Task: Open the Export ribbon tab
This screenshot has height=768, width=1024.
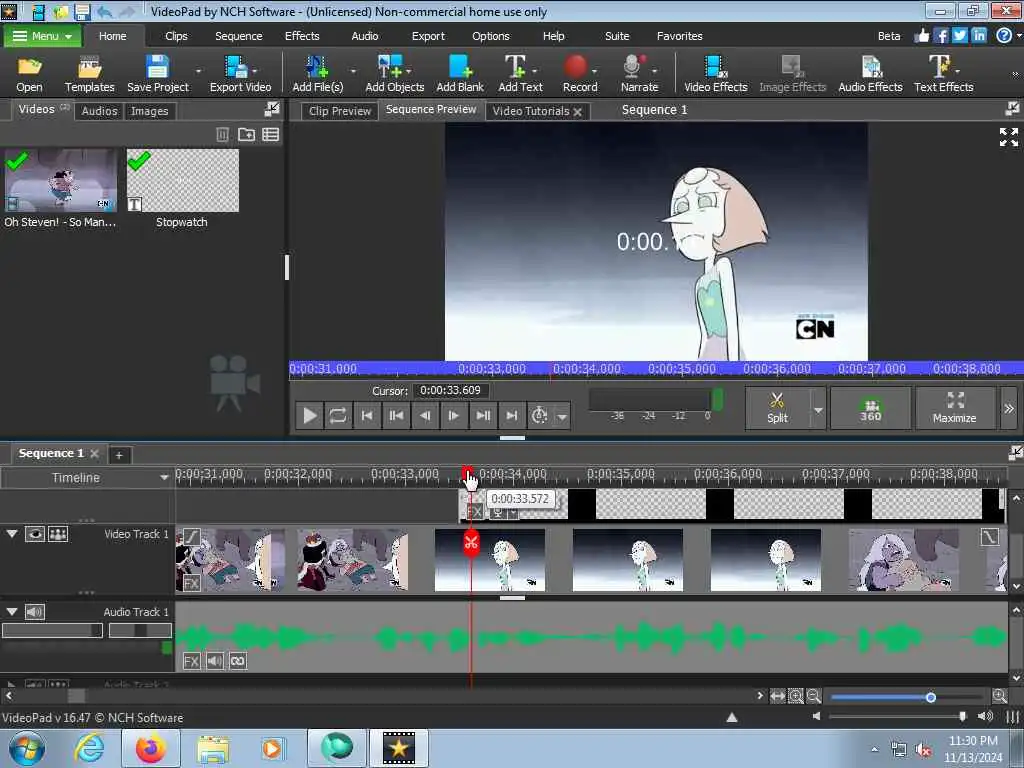Action: pos(428,36)
